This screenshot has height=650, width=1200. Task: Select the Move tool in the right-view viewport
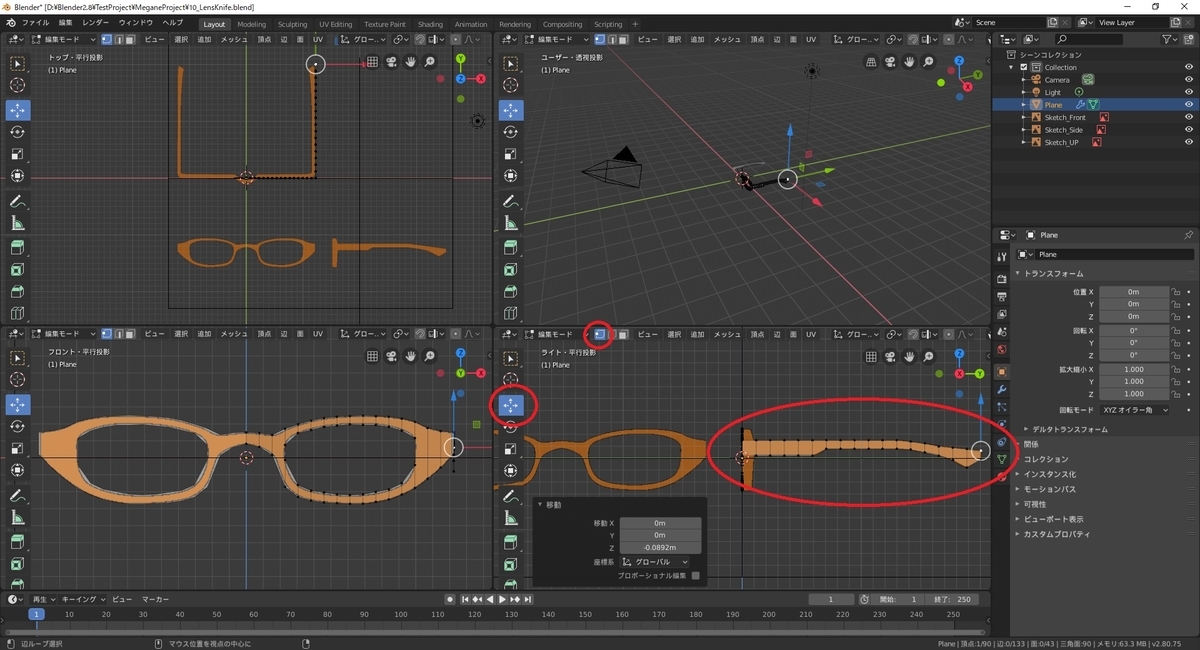click(x=511, y=405)
